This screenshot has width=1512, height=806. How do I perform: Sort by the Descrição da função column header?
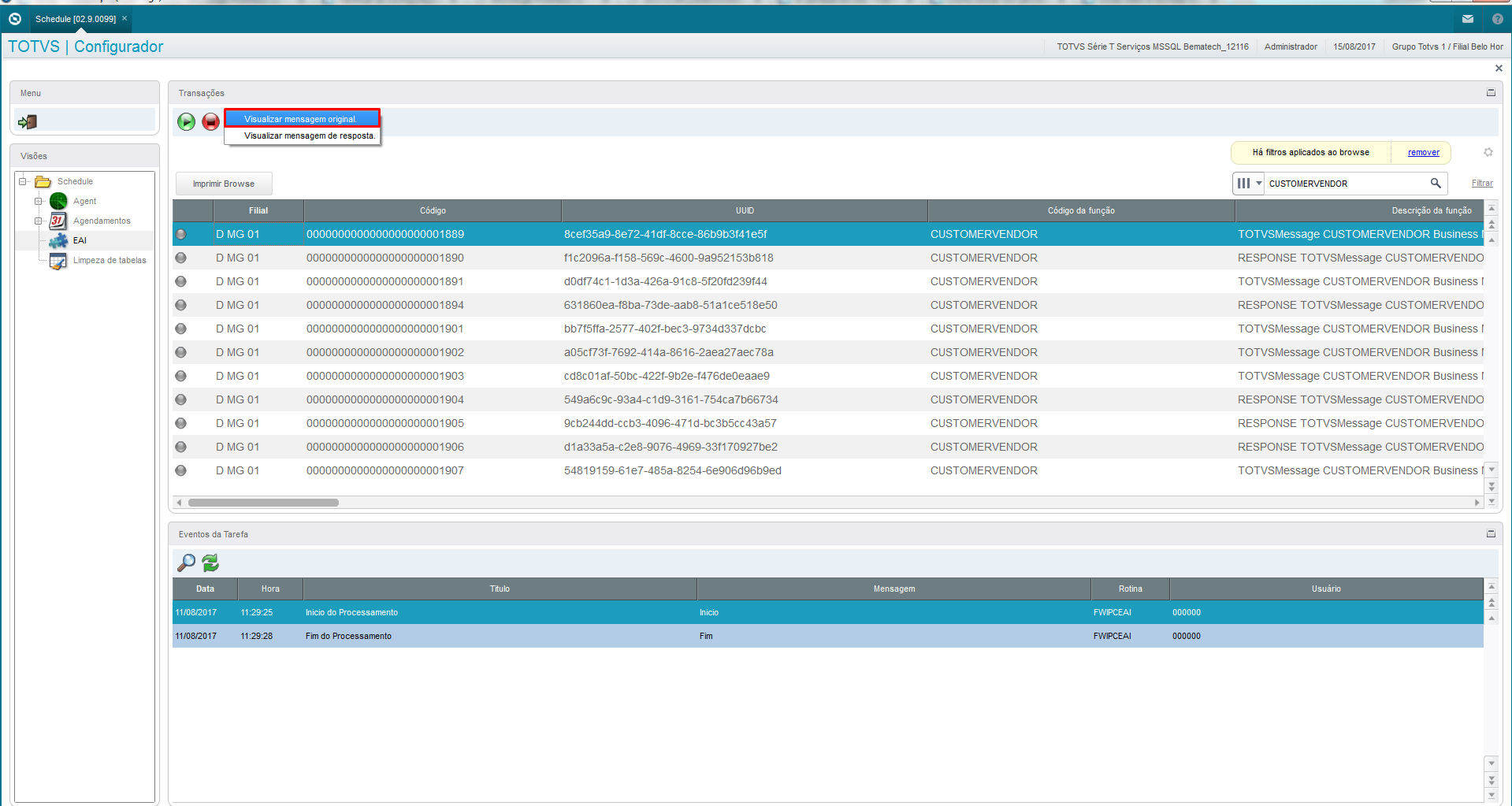1359,210
